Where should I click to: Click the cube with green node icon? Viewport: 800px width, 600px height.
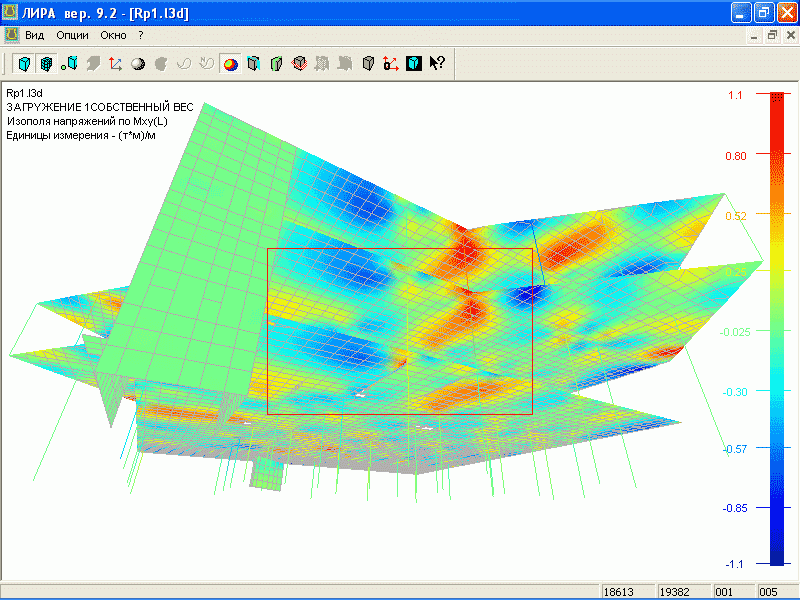[x=70, y=64]
